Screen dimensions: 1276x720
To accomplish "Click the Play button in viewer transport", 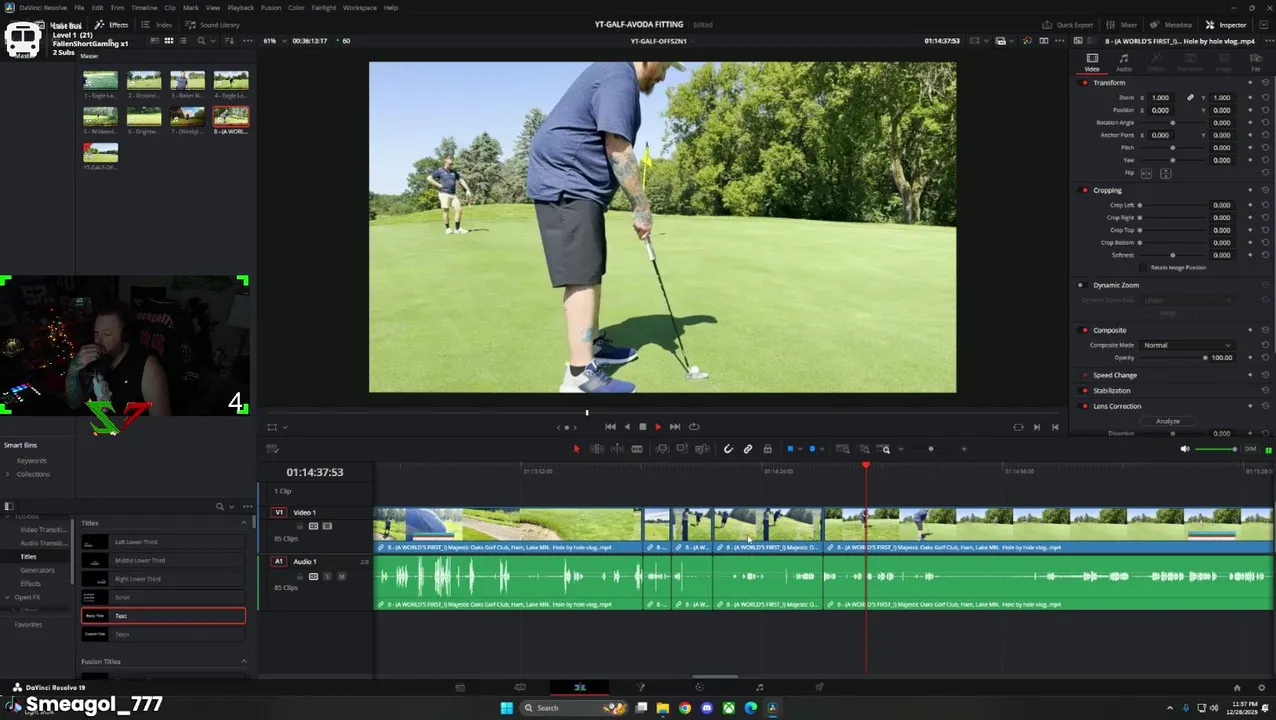I will (658, 427).
